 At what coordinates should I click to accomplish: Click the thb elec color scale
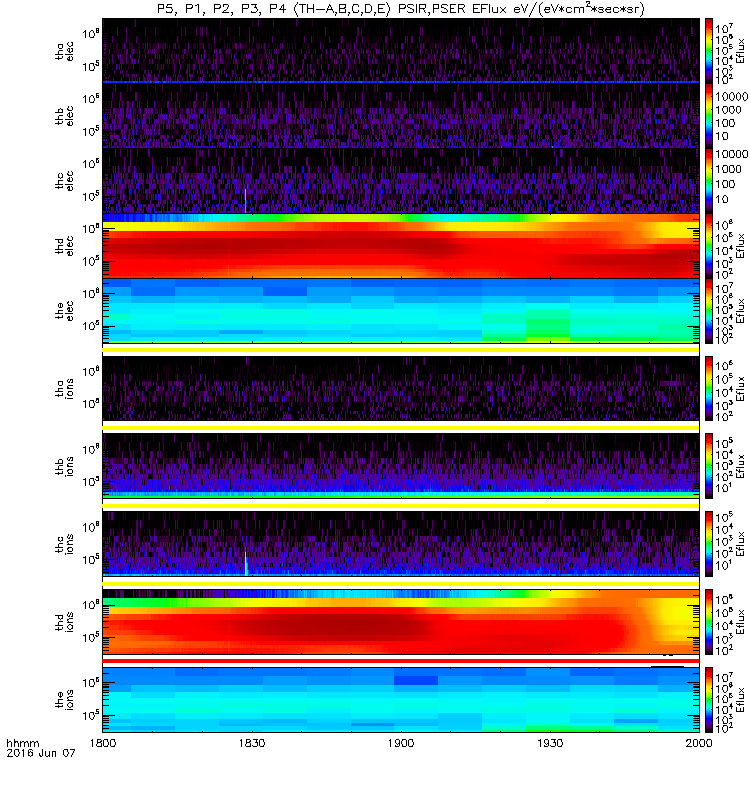click(709, 116)
